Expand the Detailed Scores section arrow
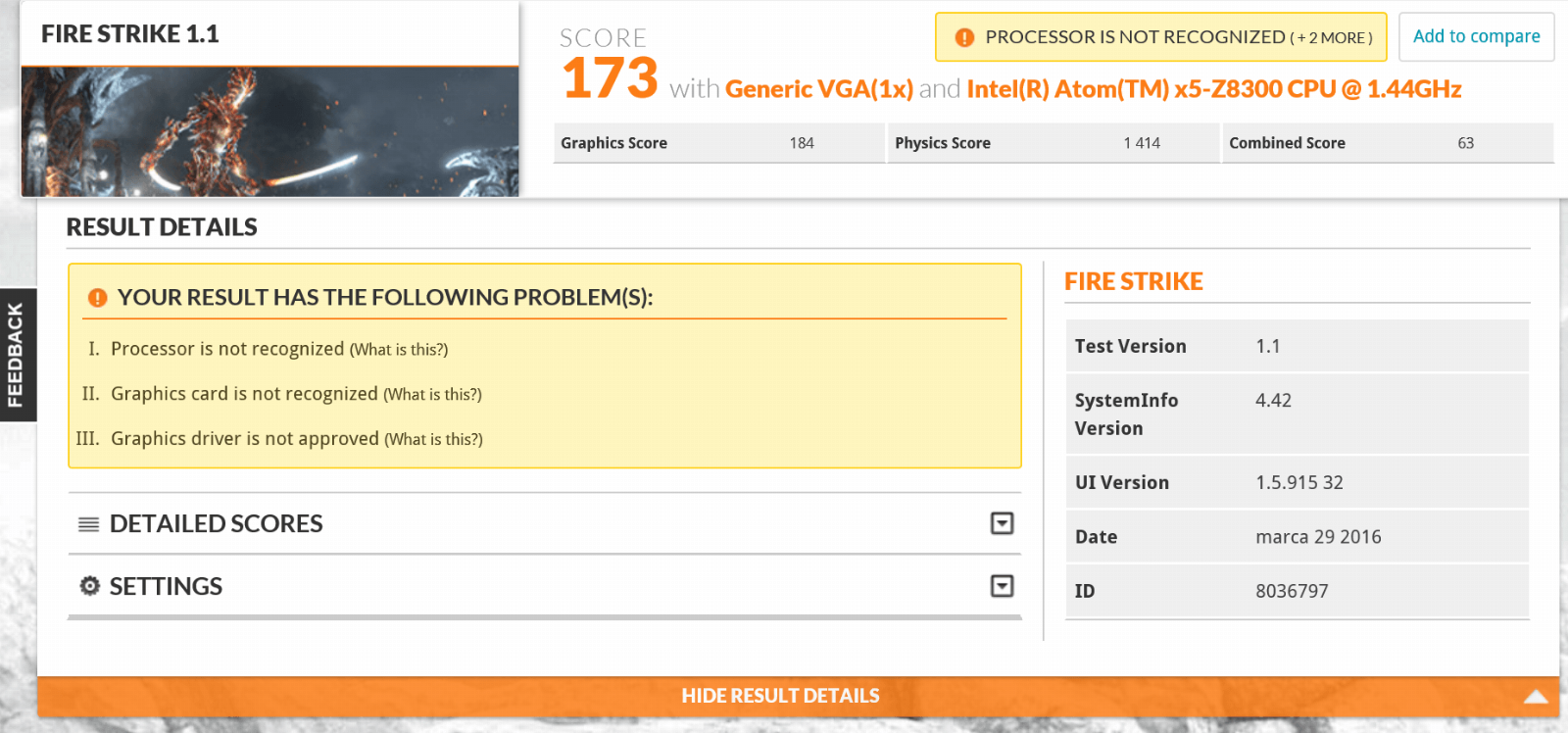The image size is (1568, 733). coord(1002,523)
